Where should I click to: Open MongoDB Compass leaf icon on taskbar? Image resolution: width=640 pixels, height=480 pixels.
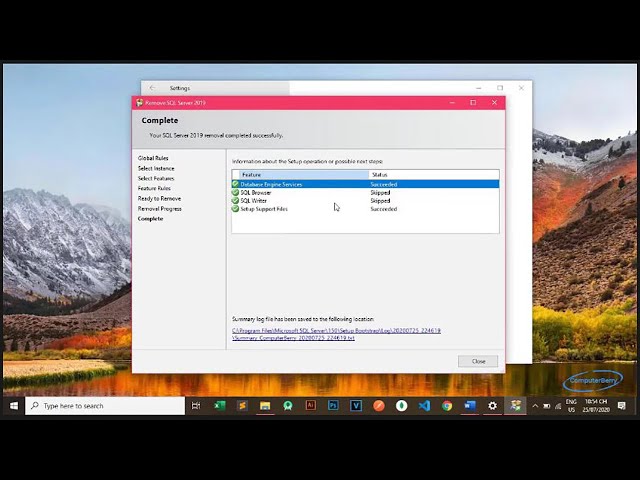coord(402,406)
